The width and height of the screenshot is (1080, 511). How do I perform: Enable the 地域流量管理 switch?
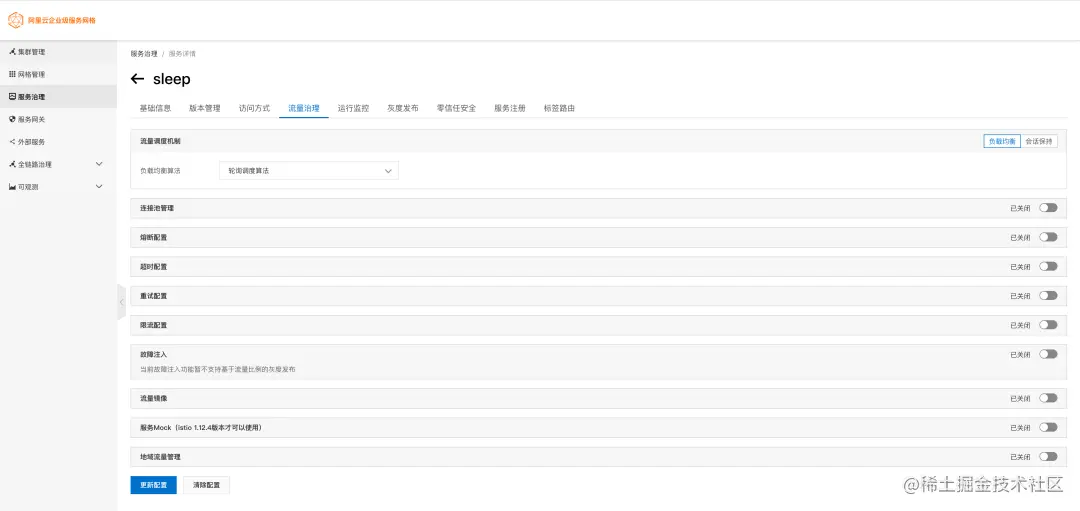click(1048, 456)
